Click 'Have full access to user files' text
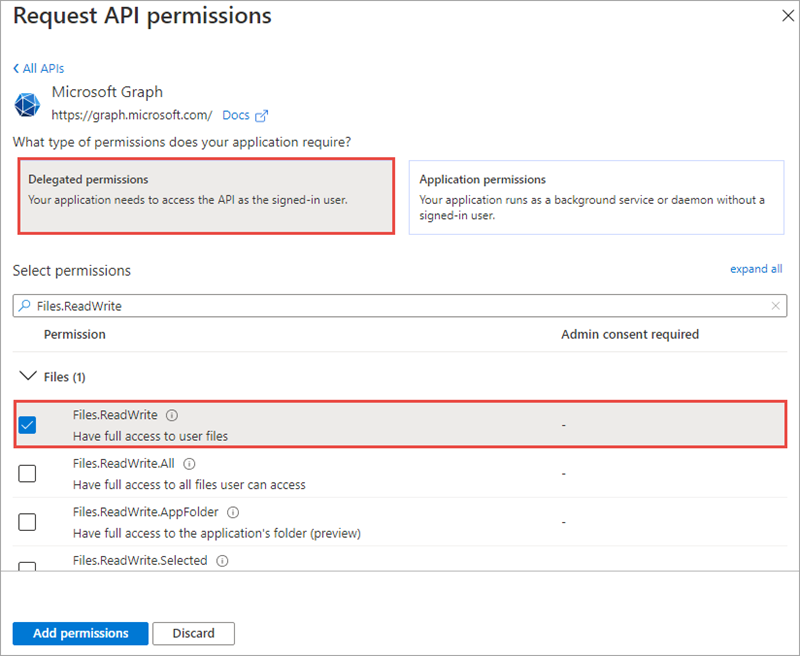This screenshot has width=800, height=656. (151, 436)
